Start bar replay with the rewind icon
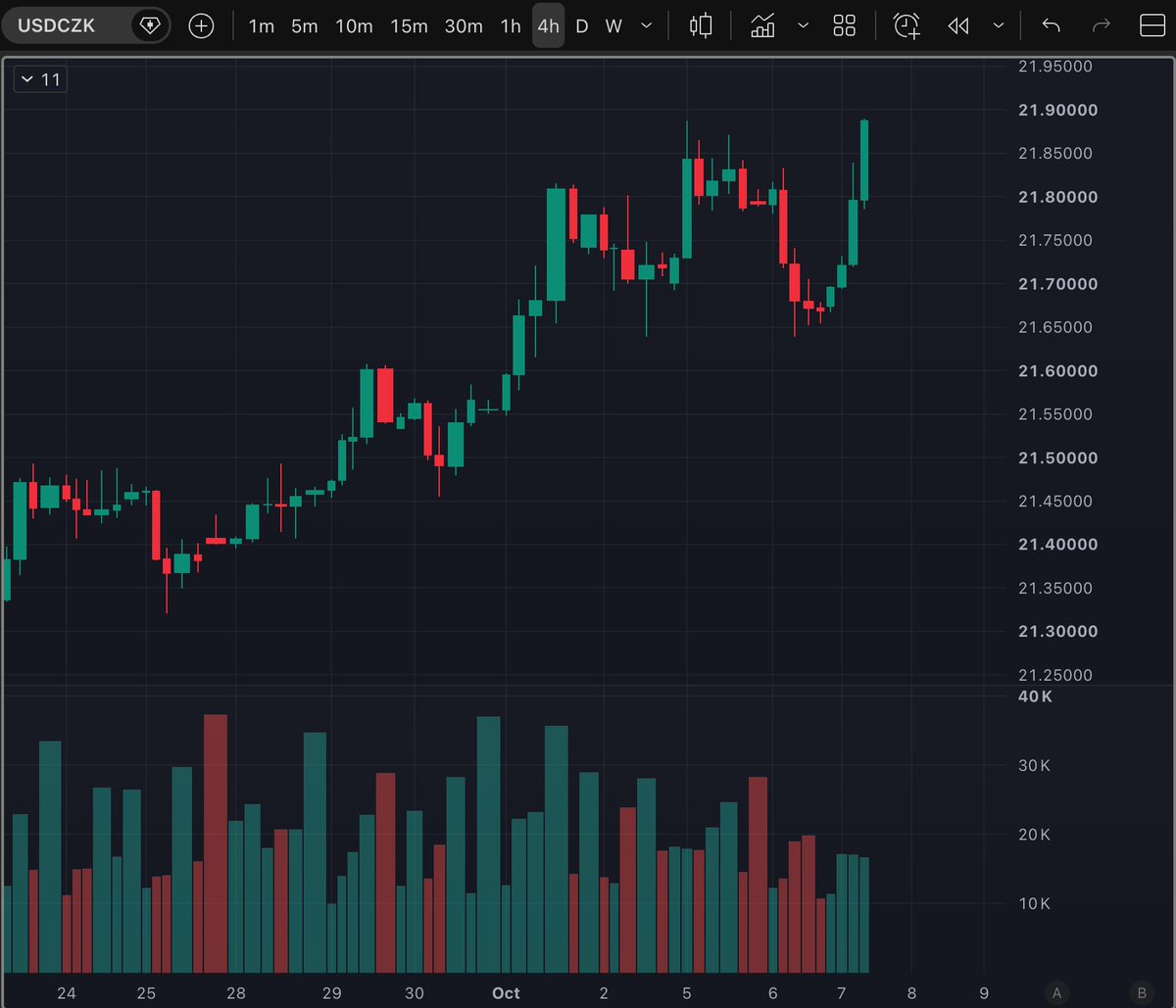 [958, 26]
